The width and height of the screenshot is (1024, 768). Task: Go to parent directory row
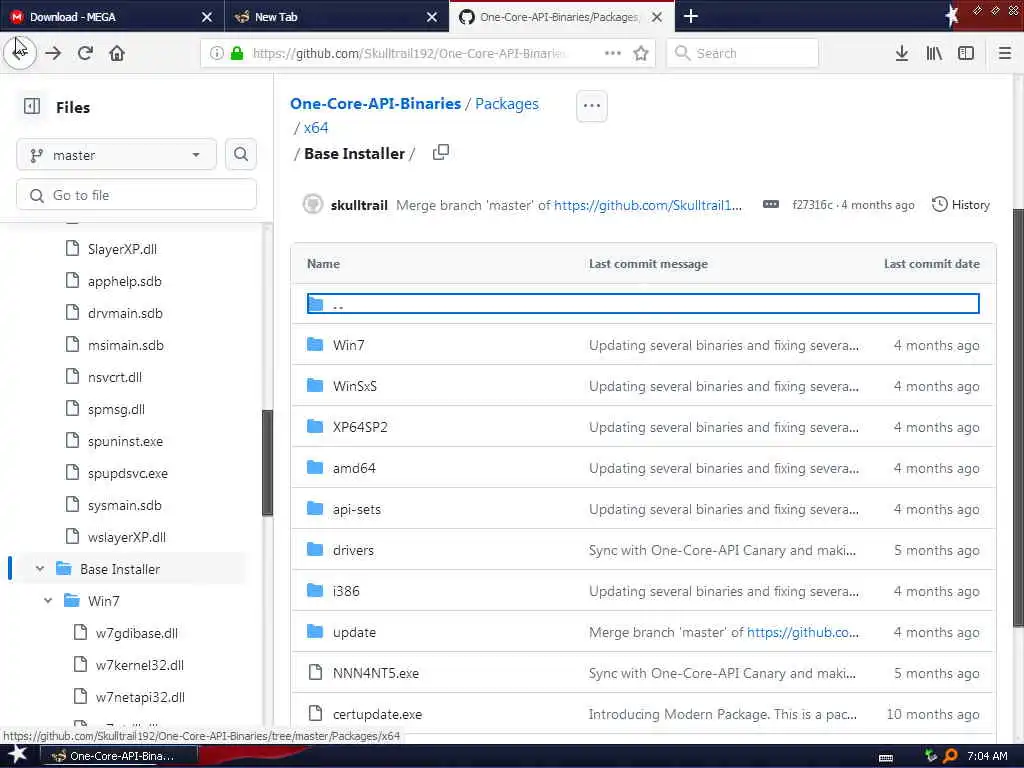(643, 304)
